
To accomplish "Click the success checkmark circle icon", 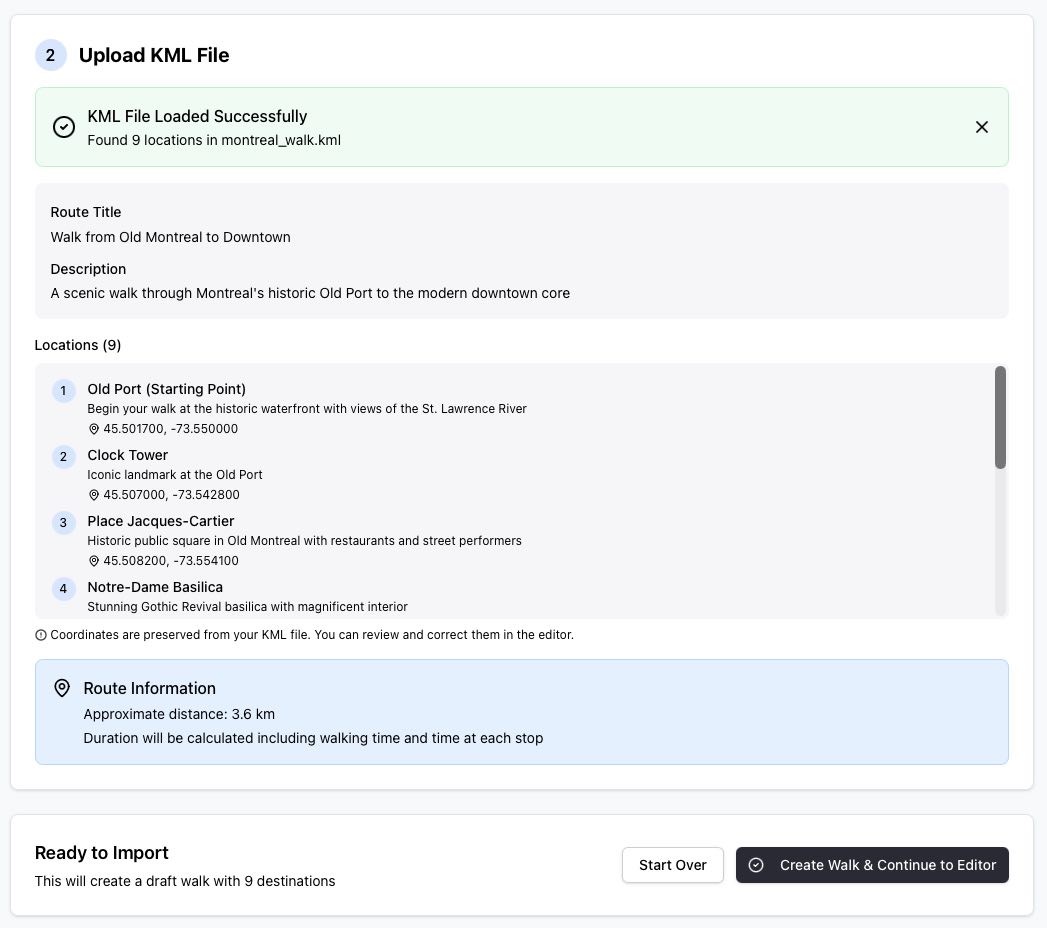I will (x=64, y=127).
